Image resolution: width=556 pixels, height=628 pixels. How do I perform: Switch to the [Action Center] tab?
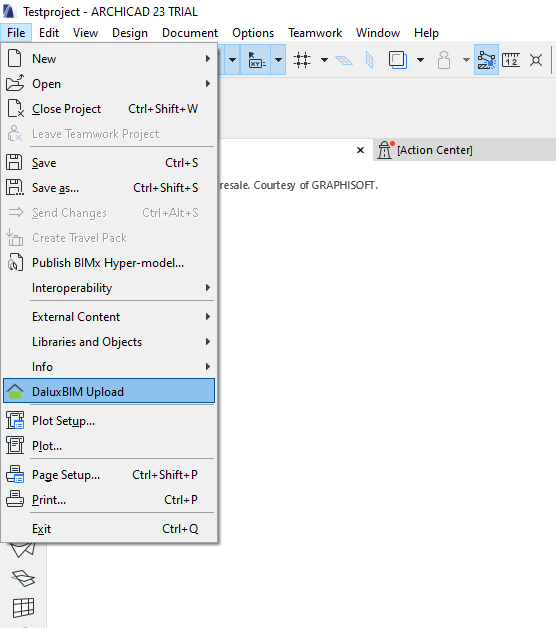pos(465,150)
